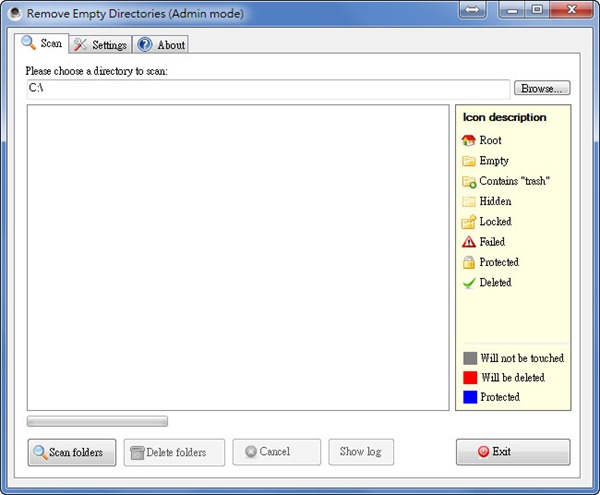Minimize the Remove Empty Directories window
Screen dimensions: 600x495
coord(512,10)
